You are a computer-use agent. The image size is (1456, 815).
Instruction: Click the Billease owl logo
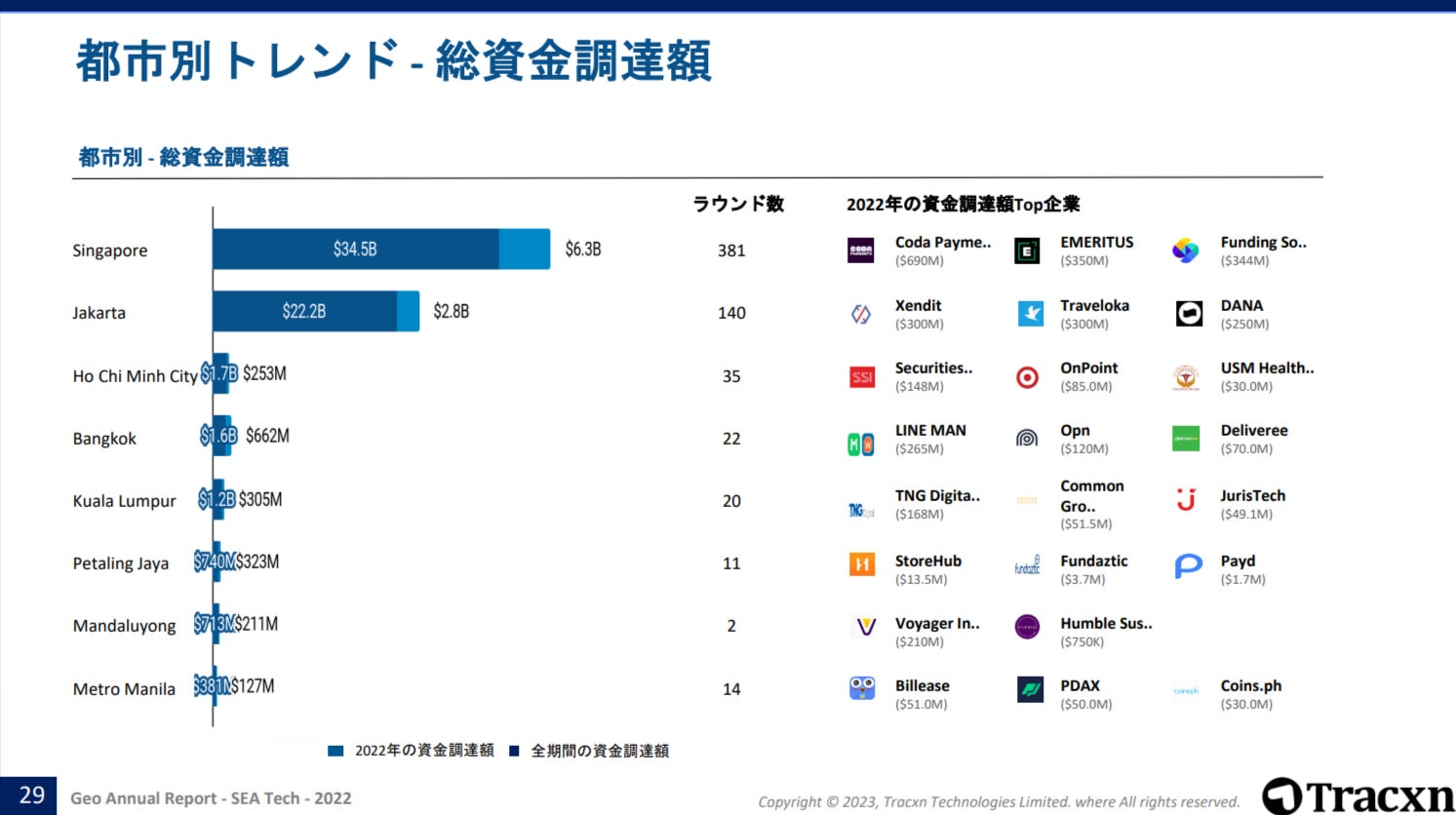(x=862, y=688)
